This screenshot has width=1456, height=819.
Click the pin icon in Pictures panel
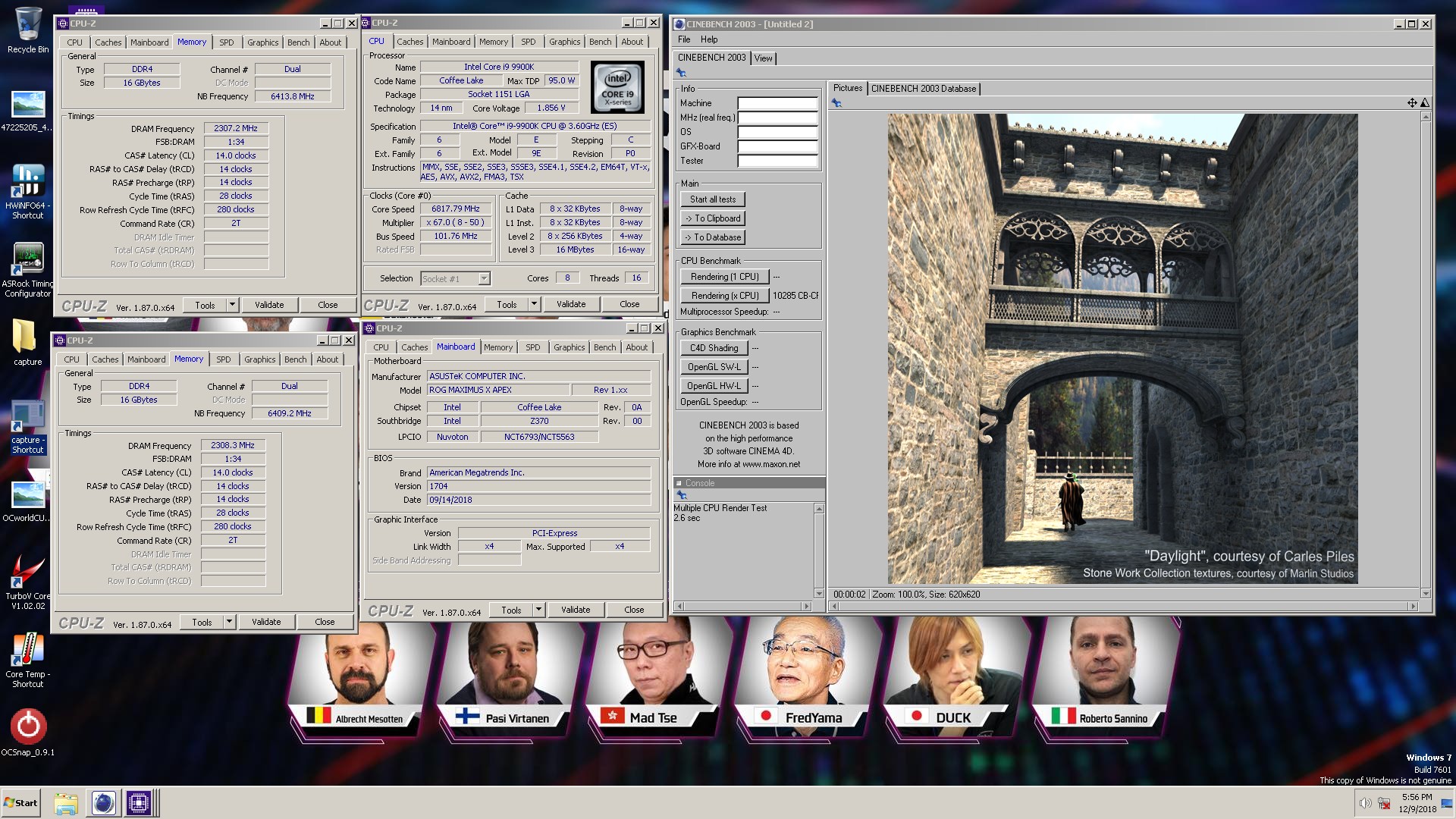pos(837,103)
